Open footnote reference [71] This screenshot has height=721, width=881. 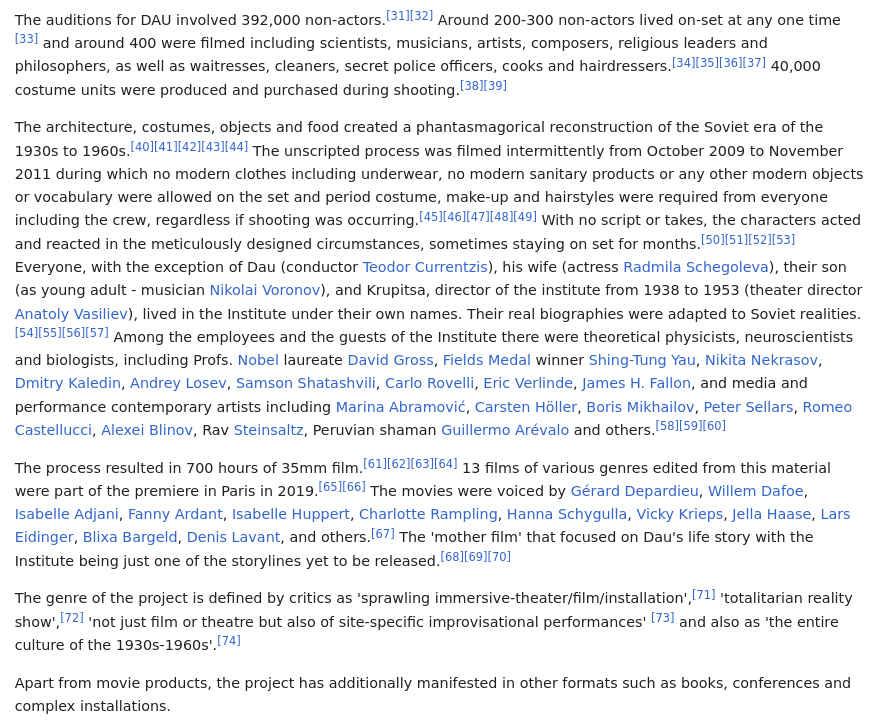click(x=703, y=594)
